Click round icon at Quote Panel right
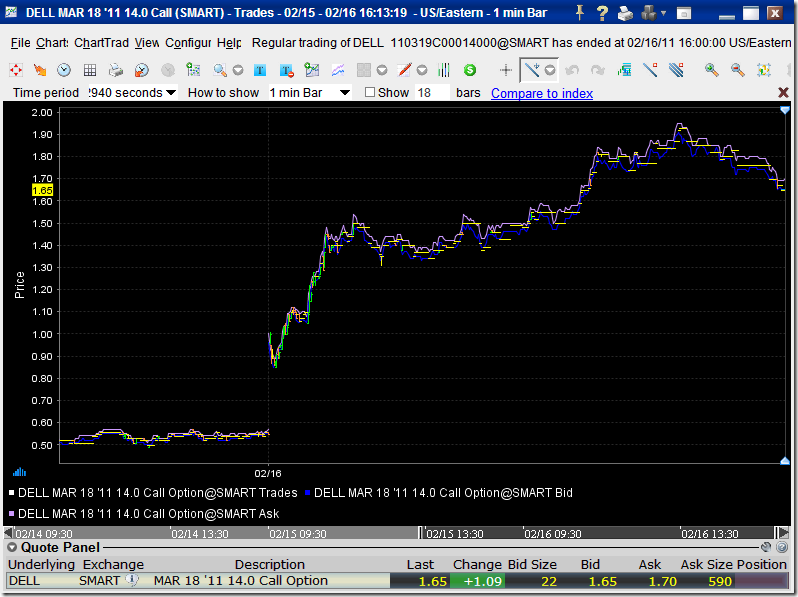 tap(766, 547)
